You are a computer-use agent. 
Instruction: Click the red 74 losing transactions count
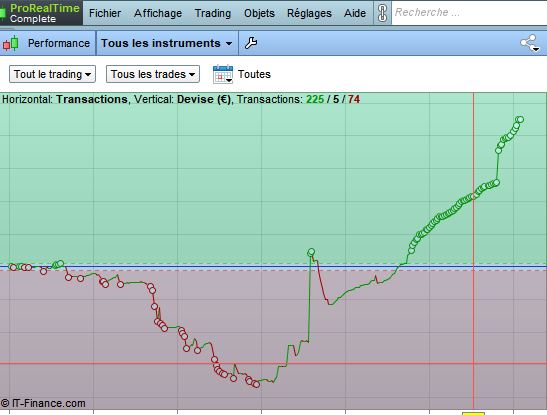[353, 99]
